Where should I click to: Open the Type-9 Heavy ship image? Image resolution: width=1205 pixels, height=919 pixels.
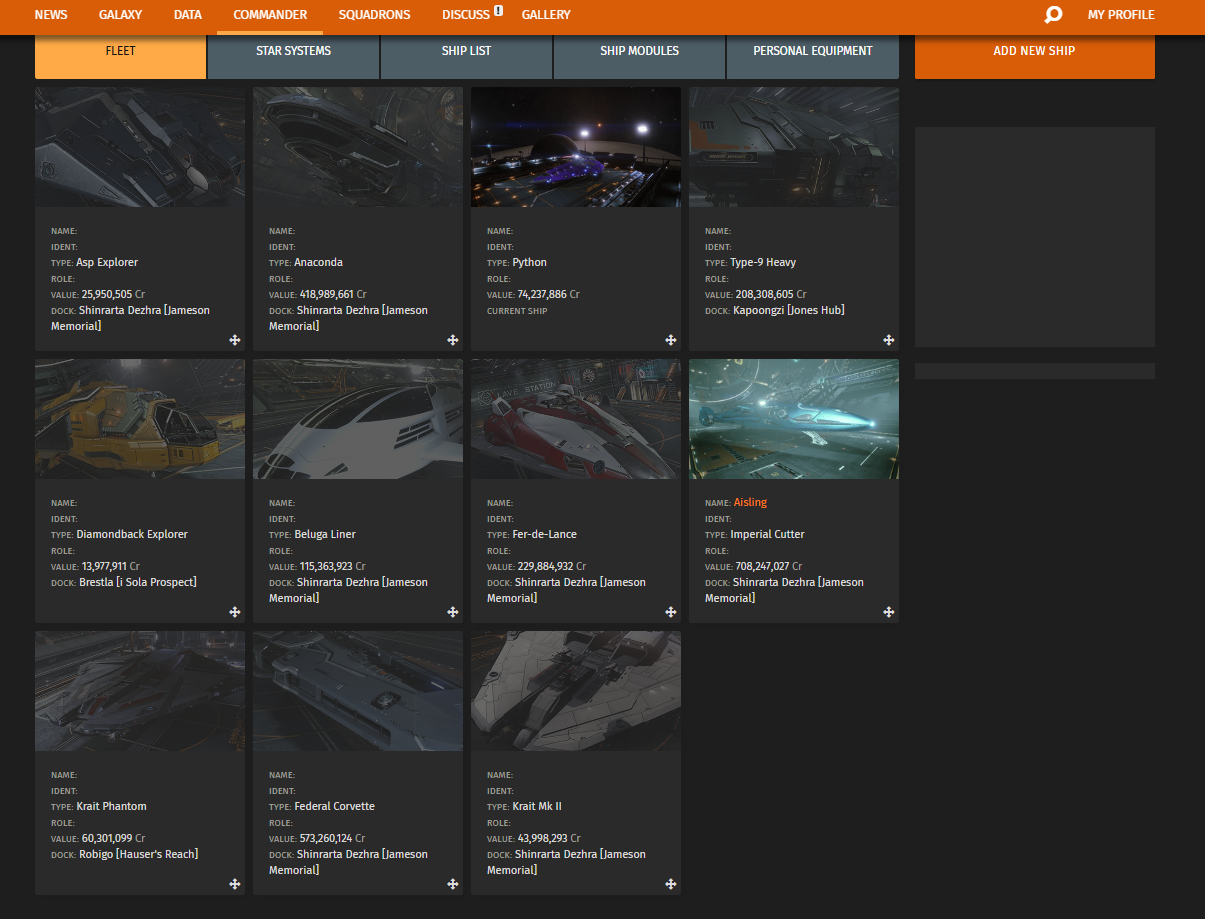[794, 147]
